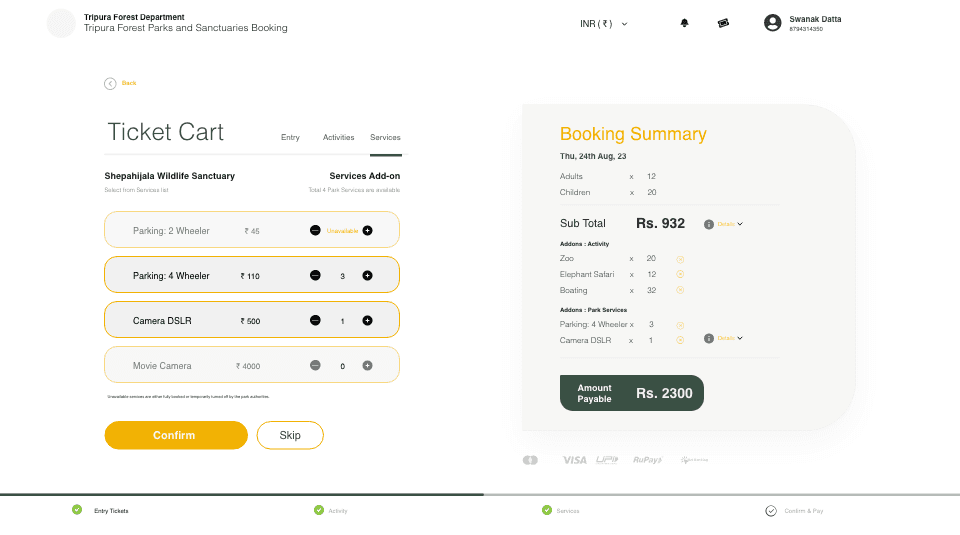
Task: Decrease Movie Camera quantity
Action: (315, 365)
